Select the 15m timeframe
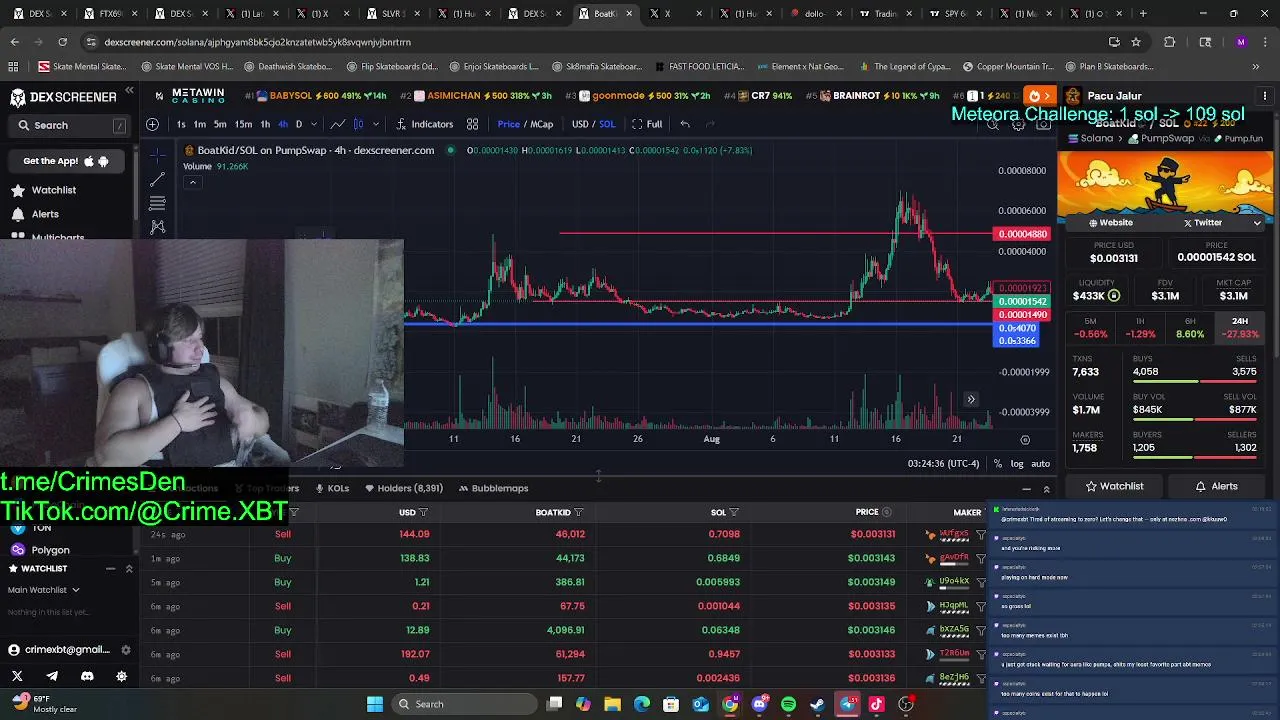This screenshot has height=720, width=1280. pos(243,124)
